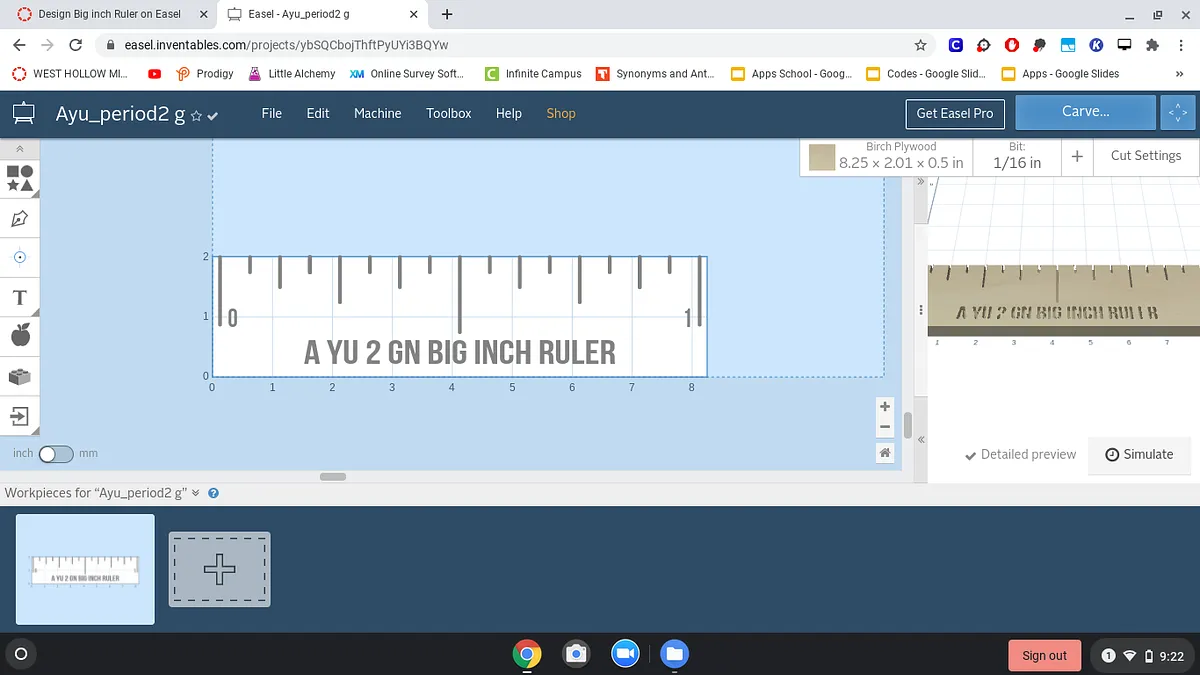Click the home view reset icon
The height and width of the screenshot is (675, 1200).
pyautogui.click(x=884, y=453)
